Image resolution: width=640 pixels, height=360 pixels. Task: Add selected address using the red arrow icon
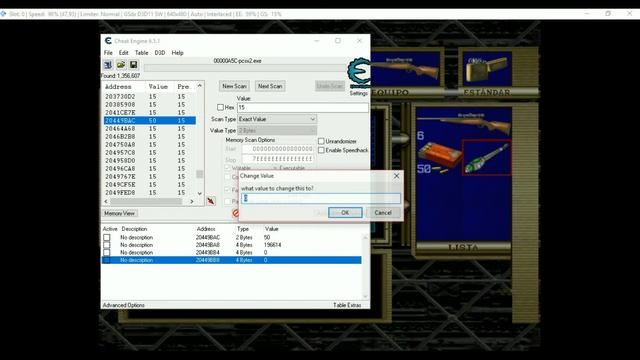point(211,201)
